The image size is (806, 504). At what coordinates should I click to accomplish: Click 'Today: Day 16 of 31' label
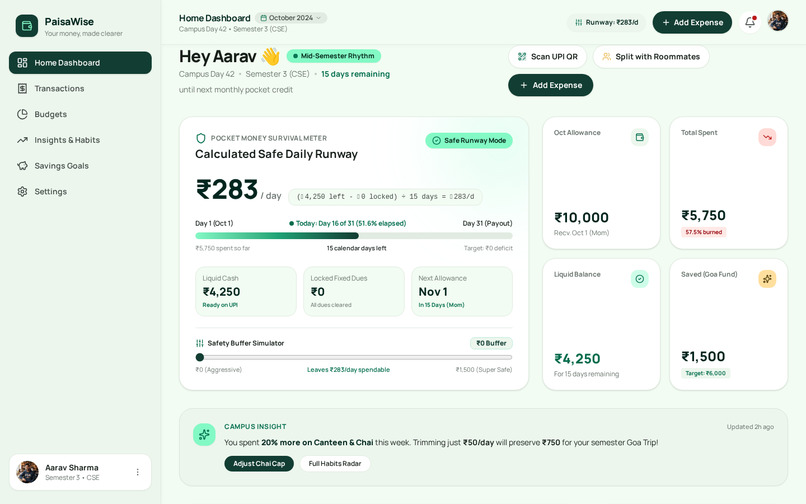coord(347,223)
